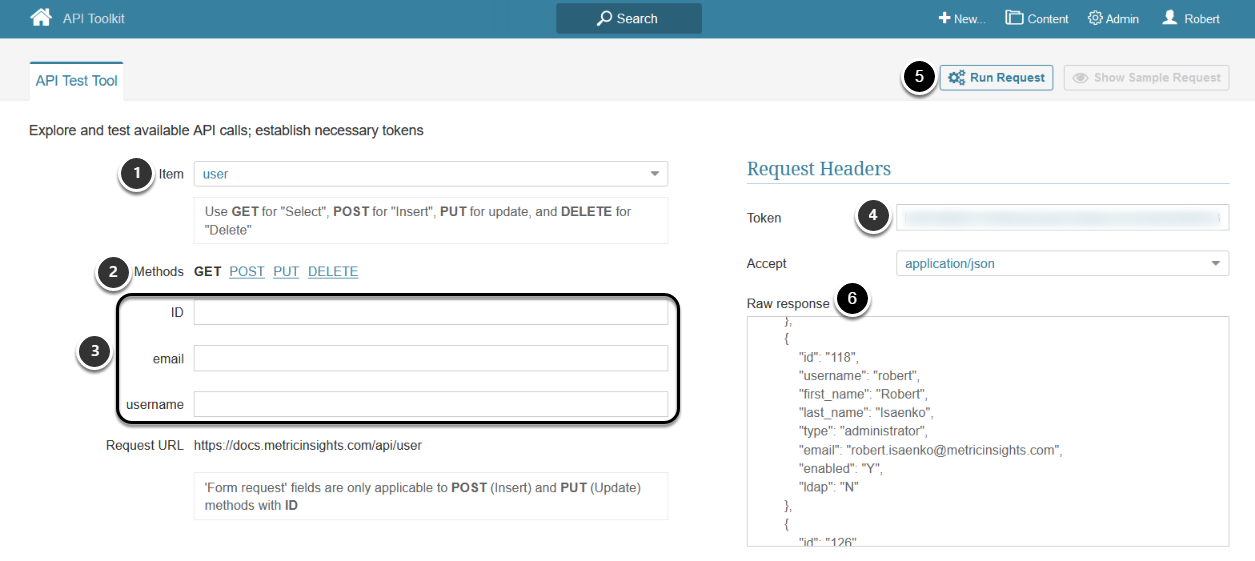Click the username text field
The width and height of the screenshot is (1255, 561).
431,404
